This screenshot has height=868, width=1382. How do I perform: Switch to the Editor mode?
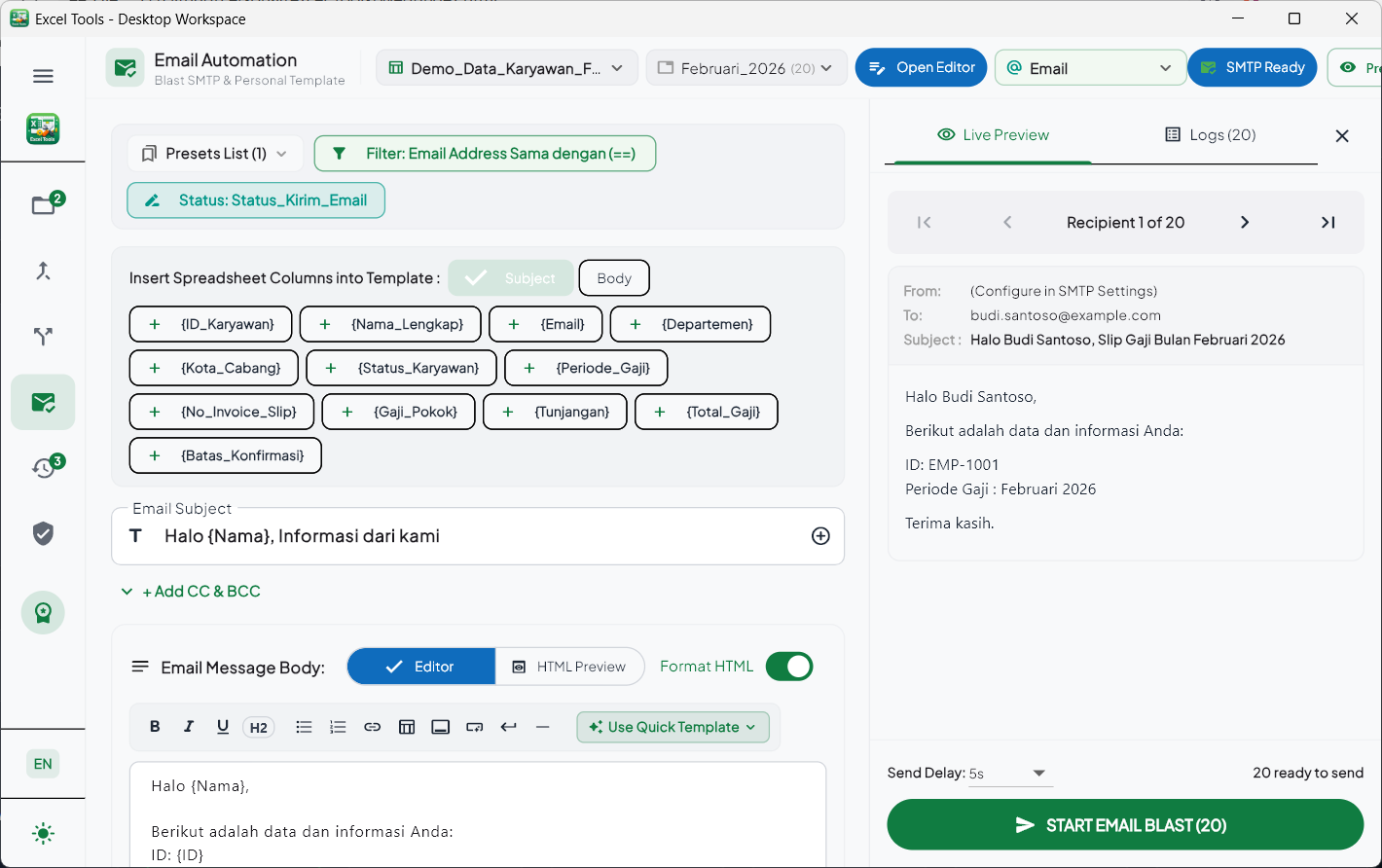420,667
